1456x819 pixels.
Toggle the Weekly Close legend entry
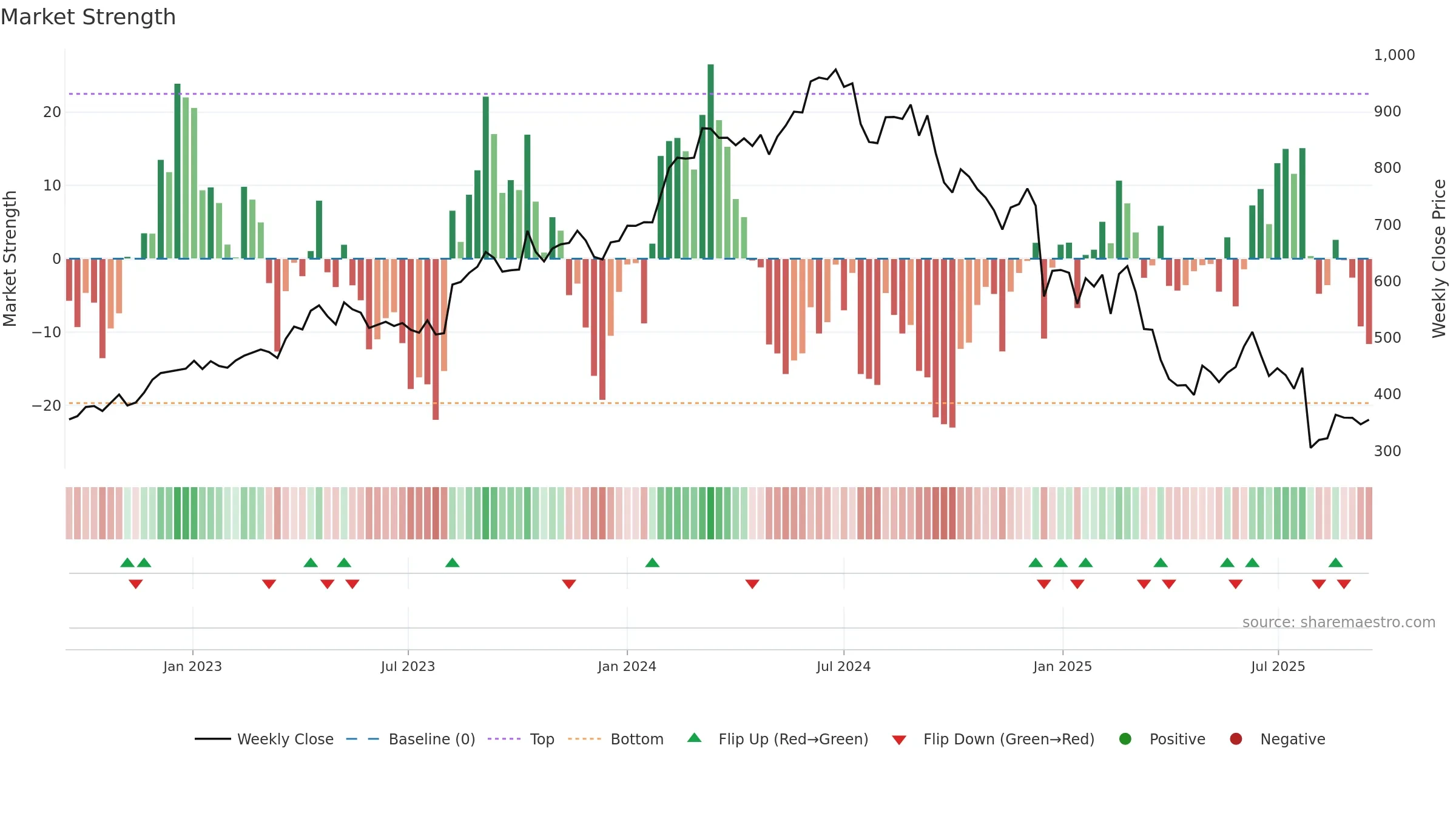264,739
